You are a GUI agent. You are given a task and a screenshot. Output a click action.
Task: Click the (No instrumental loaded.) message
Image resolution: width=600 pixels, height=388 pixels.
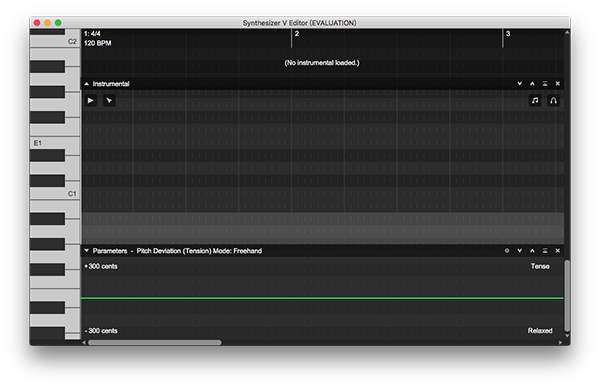click(322, 63)
